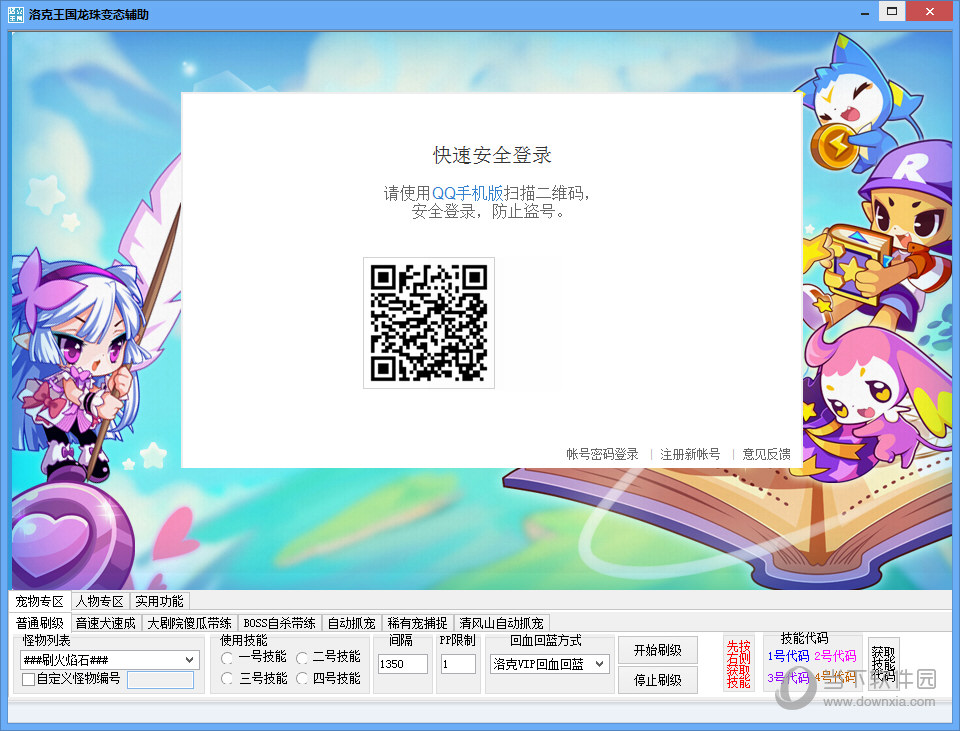Open the 大剧院傻瓜带练 sub-tab
960x731 pixels.
(x=189, y=623)
